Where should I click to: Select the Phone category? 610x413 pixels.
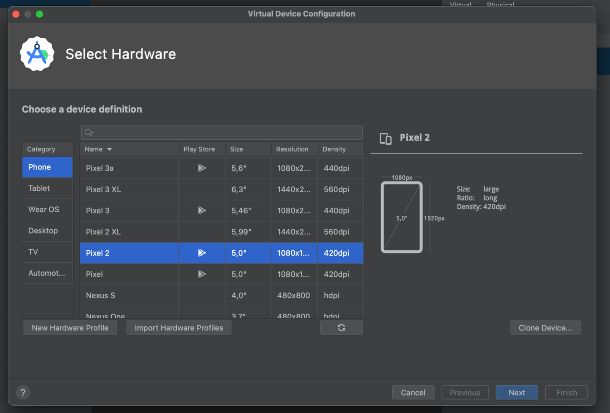tap(47, 167)
